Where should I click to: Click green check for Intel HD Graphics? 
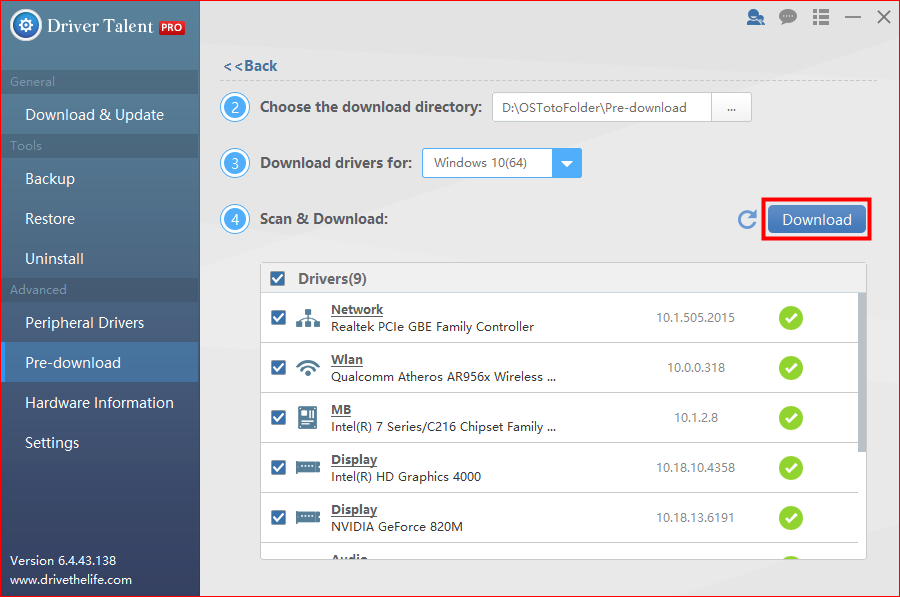791,468
